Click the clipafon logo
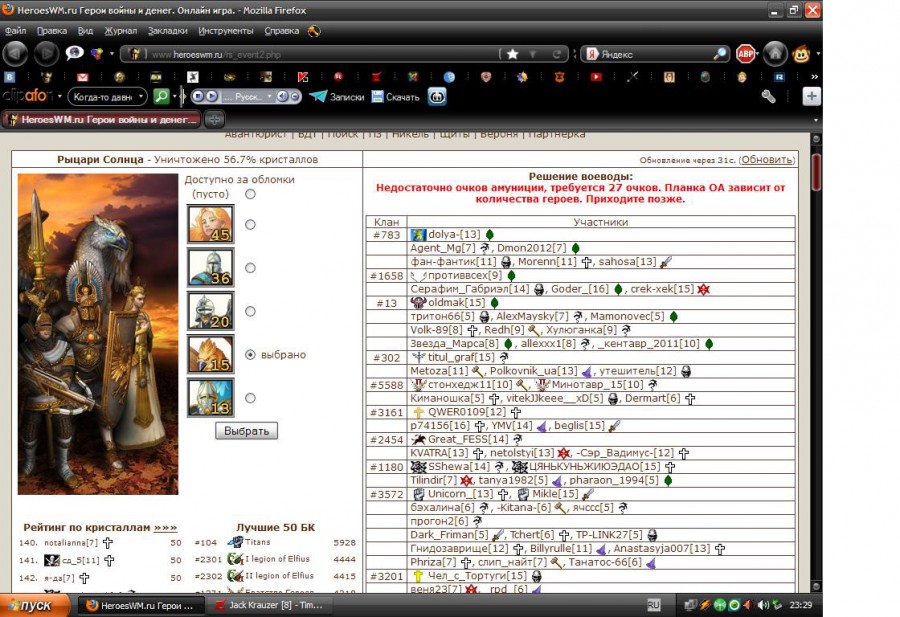This screenshot has height=617, width=900. [x=27, y=96]
